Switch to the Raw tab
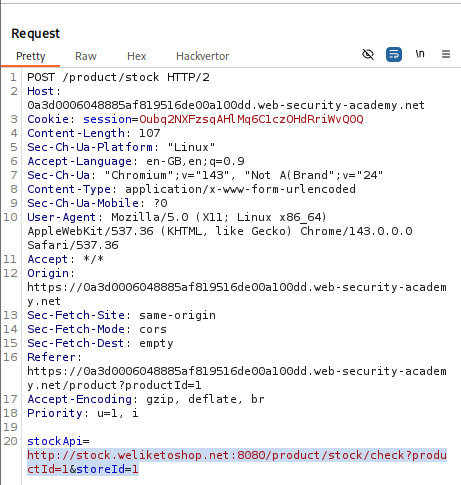 pos(86,56)
